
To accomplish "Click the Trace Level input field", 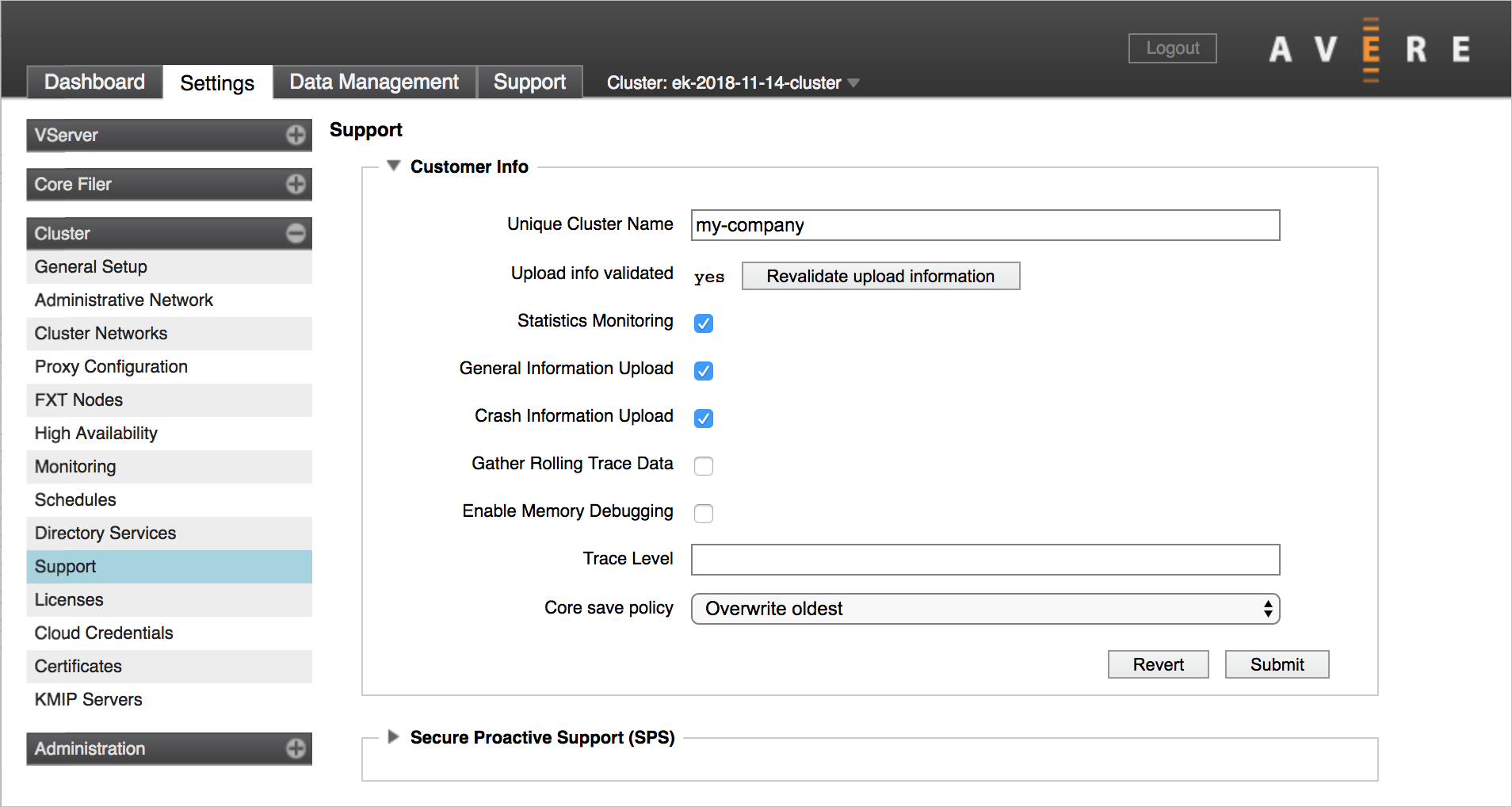I will click(985, 560).
